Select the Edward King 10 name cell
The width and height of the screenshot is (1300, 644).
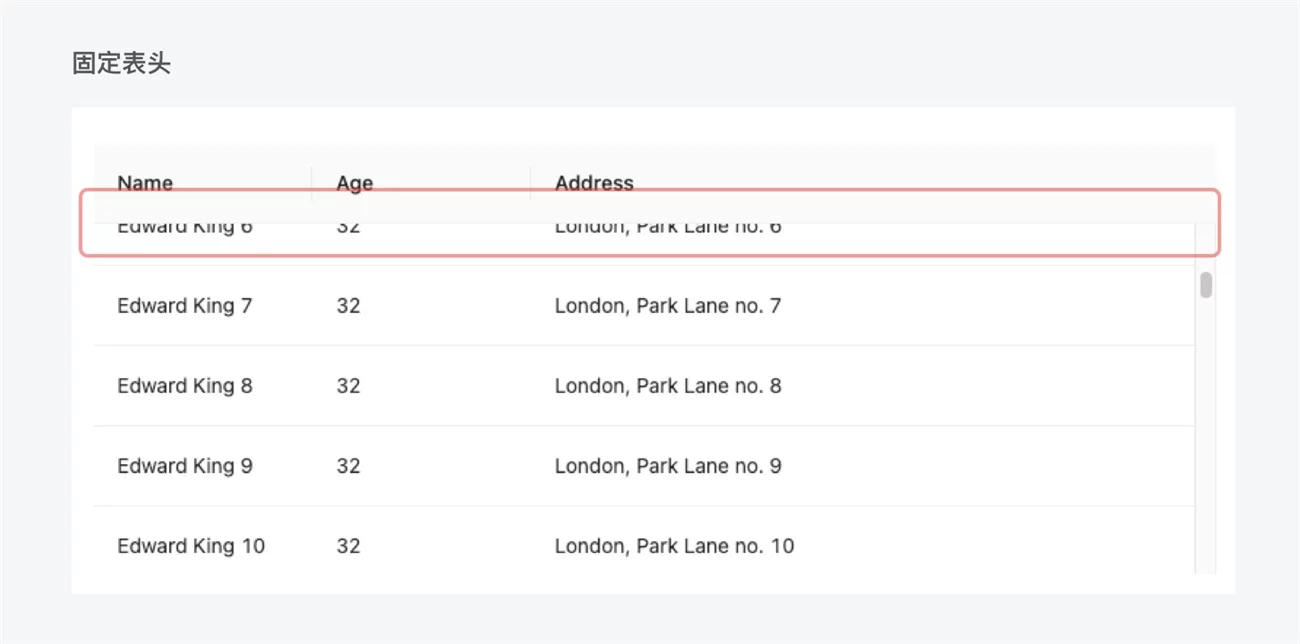coord(191,546)
